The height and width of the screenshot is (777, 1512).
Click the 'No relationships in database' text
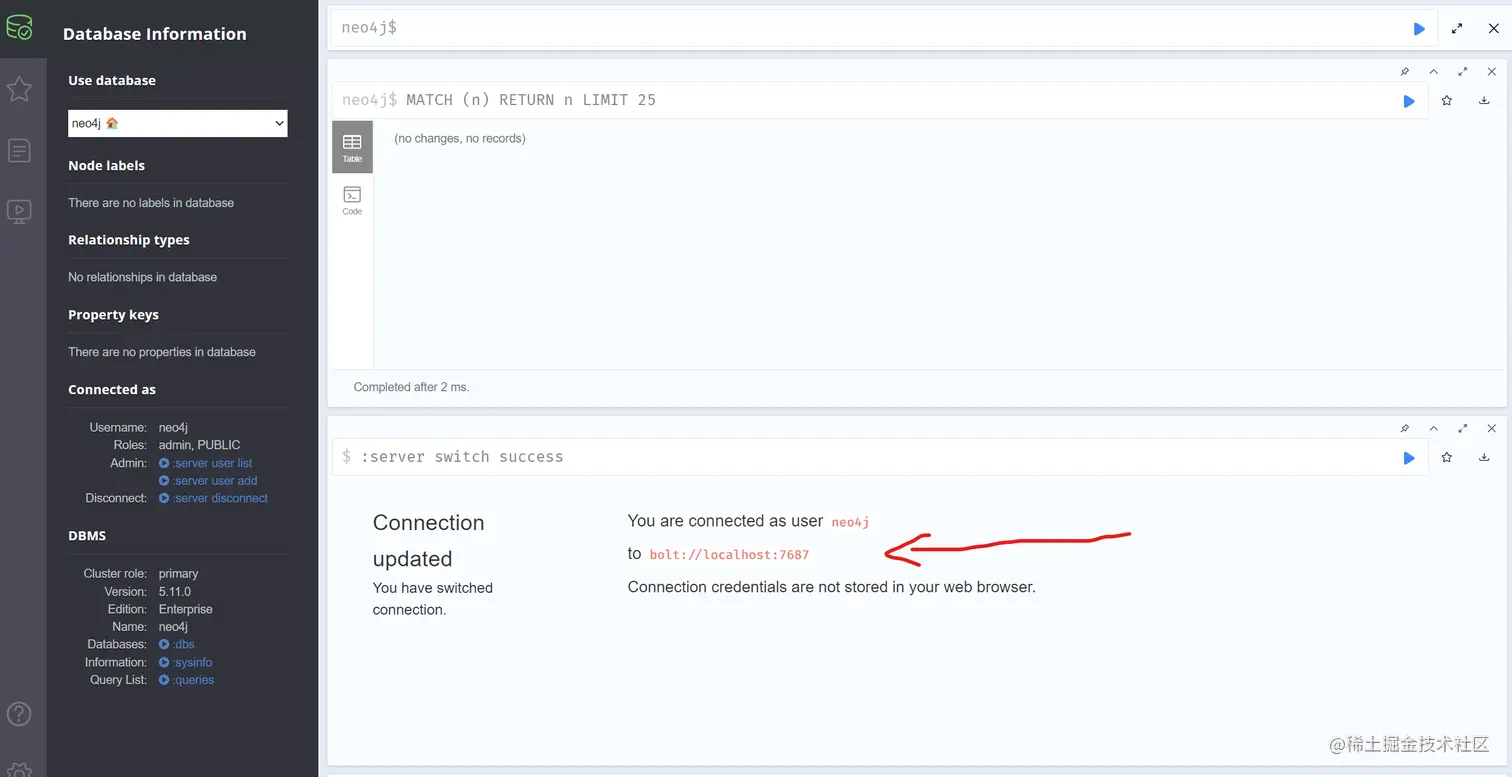(142, 277)
